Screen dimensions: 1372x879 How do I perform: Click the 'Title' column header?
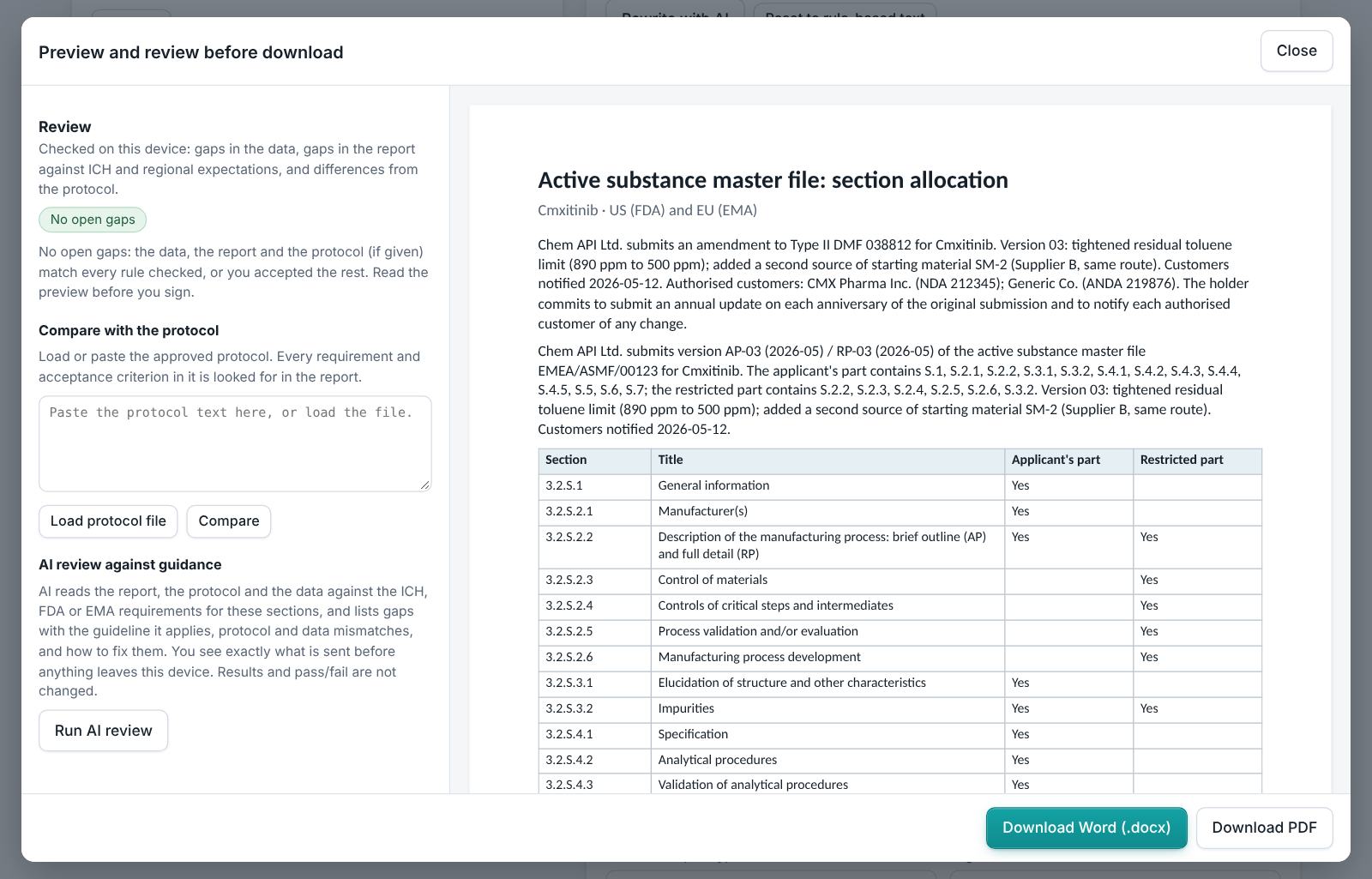[827, 461]
